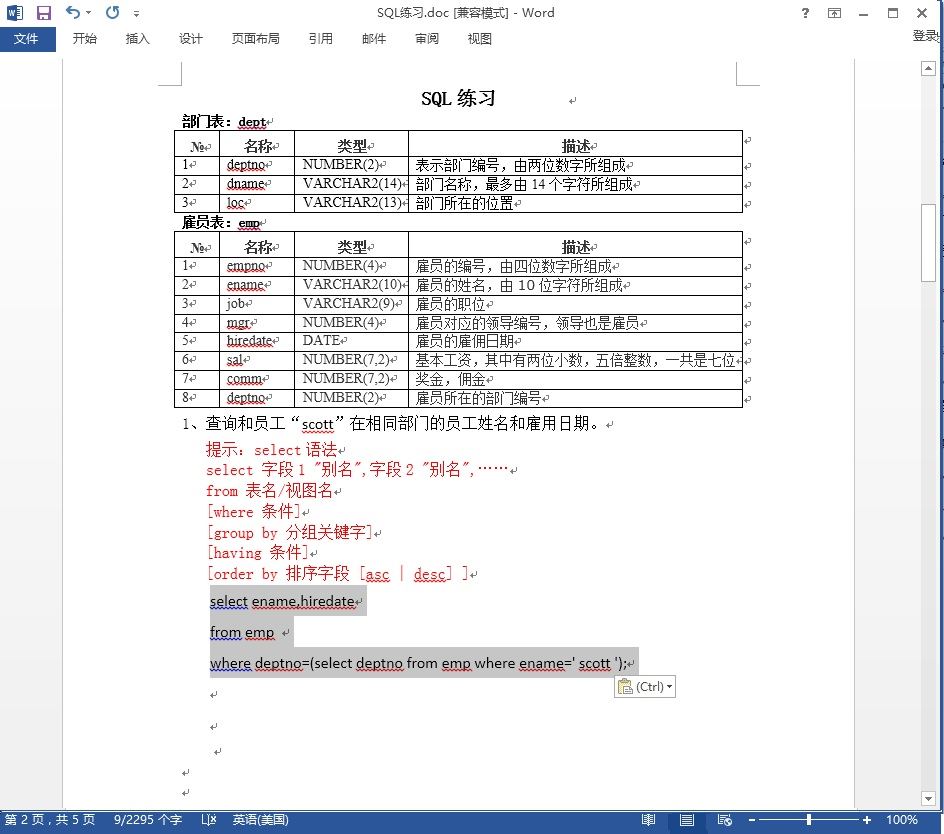Screen dimensions: 944x834
Task: Open Word Help question mark
Action: point(806,13)
